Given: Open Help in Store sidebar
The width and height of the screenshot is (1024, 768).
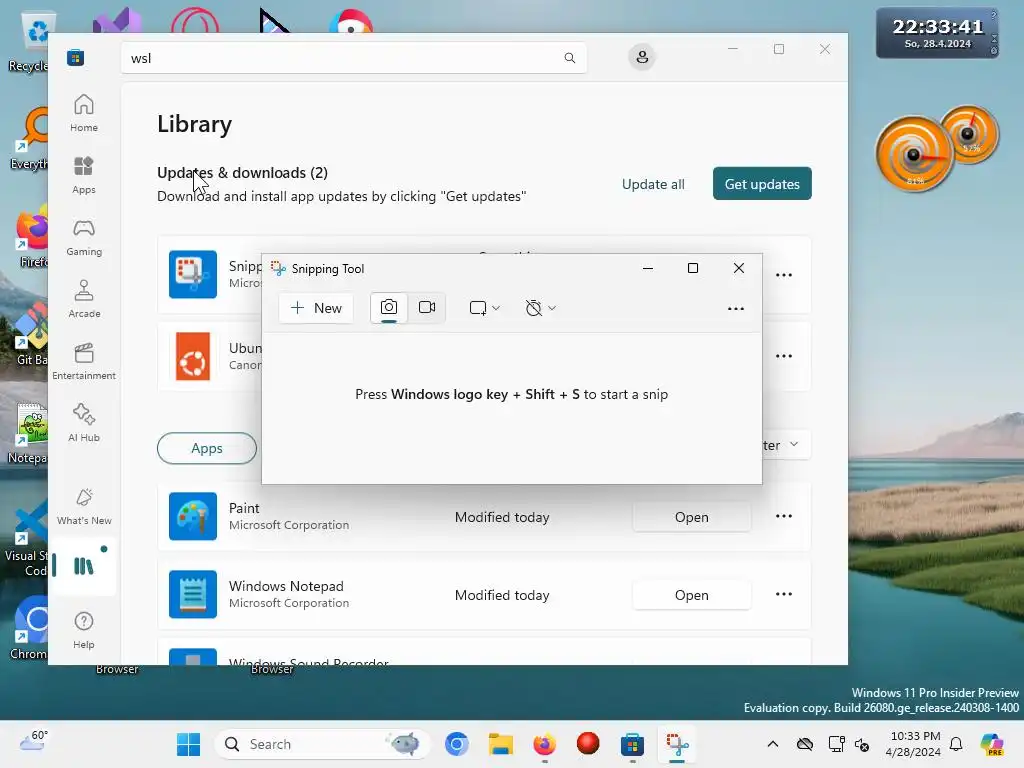Looking at the screenshot, I should (x=84, y=630).
